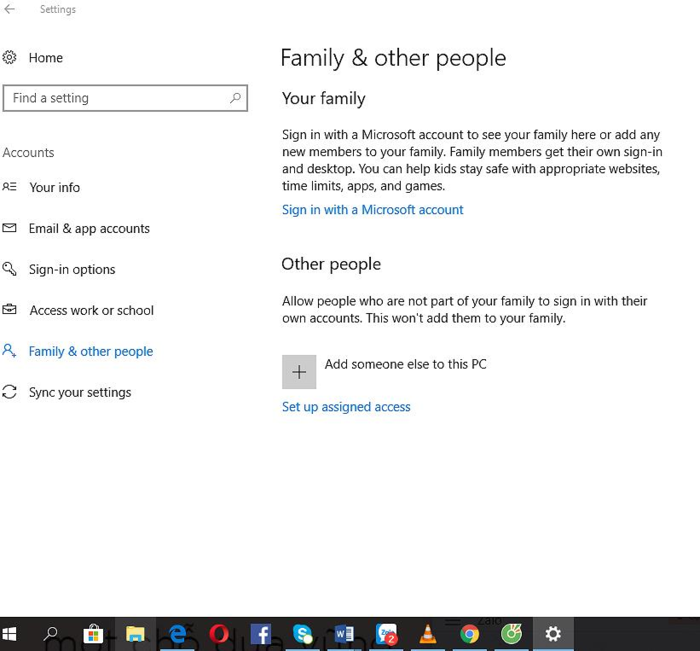The width and height of the screenshot is (700, 651).
Task: Open the Windows Start menu
Action: pos(10,634)
